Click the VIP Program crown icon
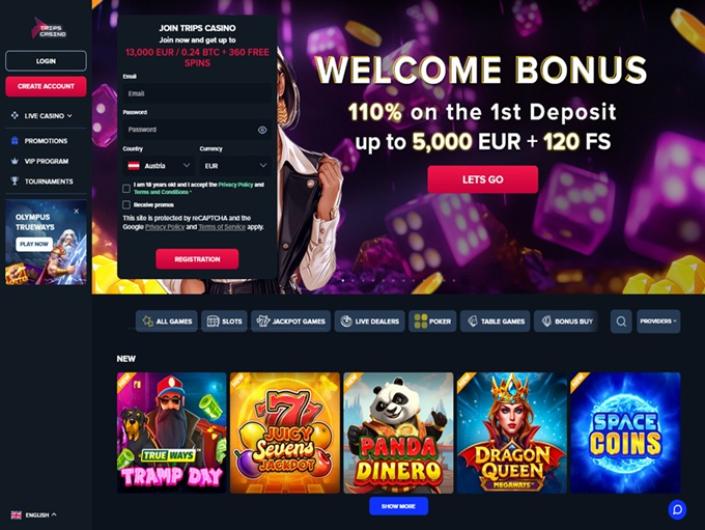This screenshot has height=530, width=705. [14, 161]
